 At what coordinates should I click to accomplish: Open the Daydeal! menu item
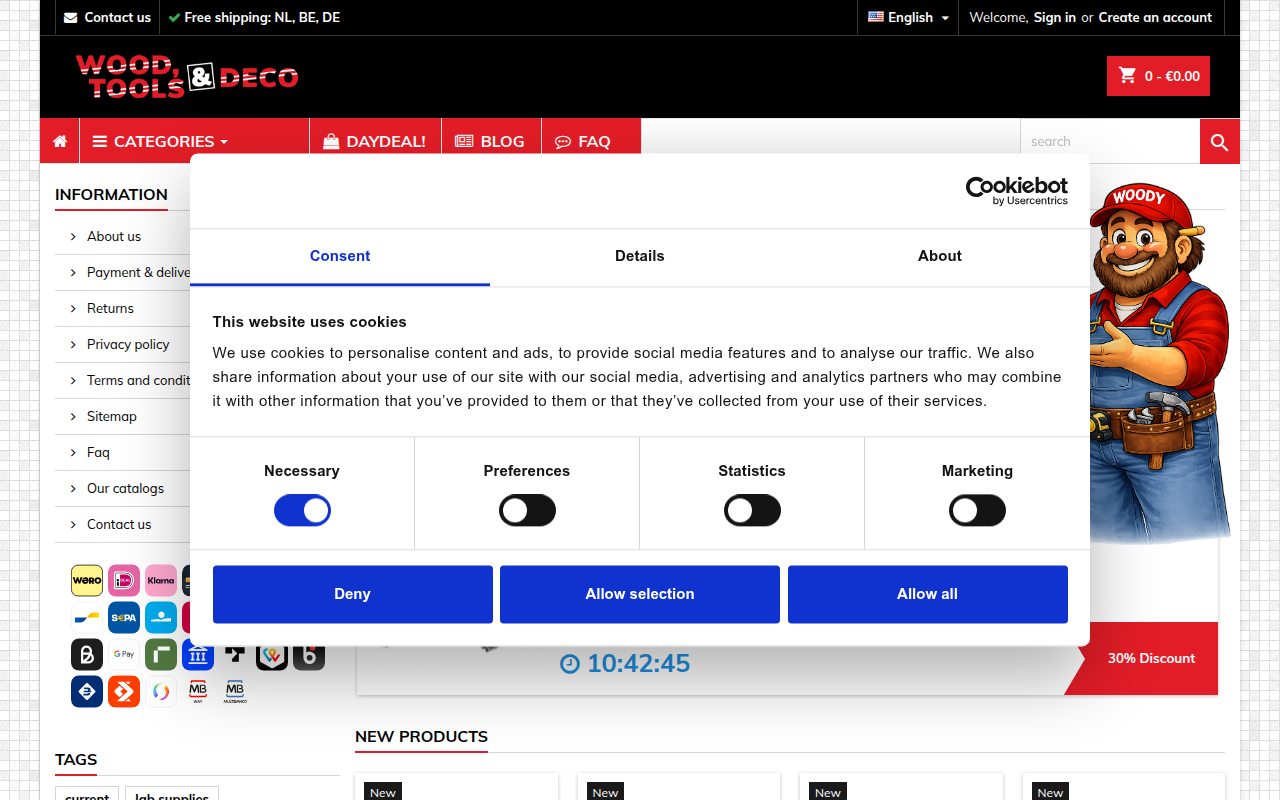click(375, 141)
